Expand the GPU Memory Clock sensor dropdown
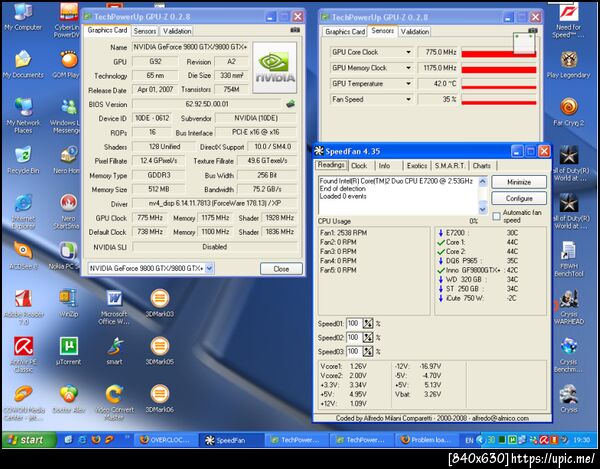Viewport: 600px width, 469px height. (408, 68)
